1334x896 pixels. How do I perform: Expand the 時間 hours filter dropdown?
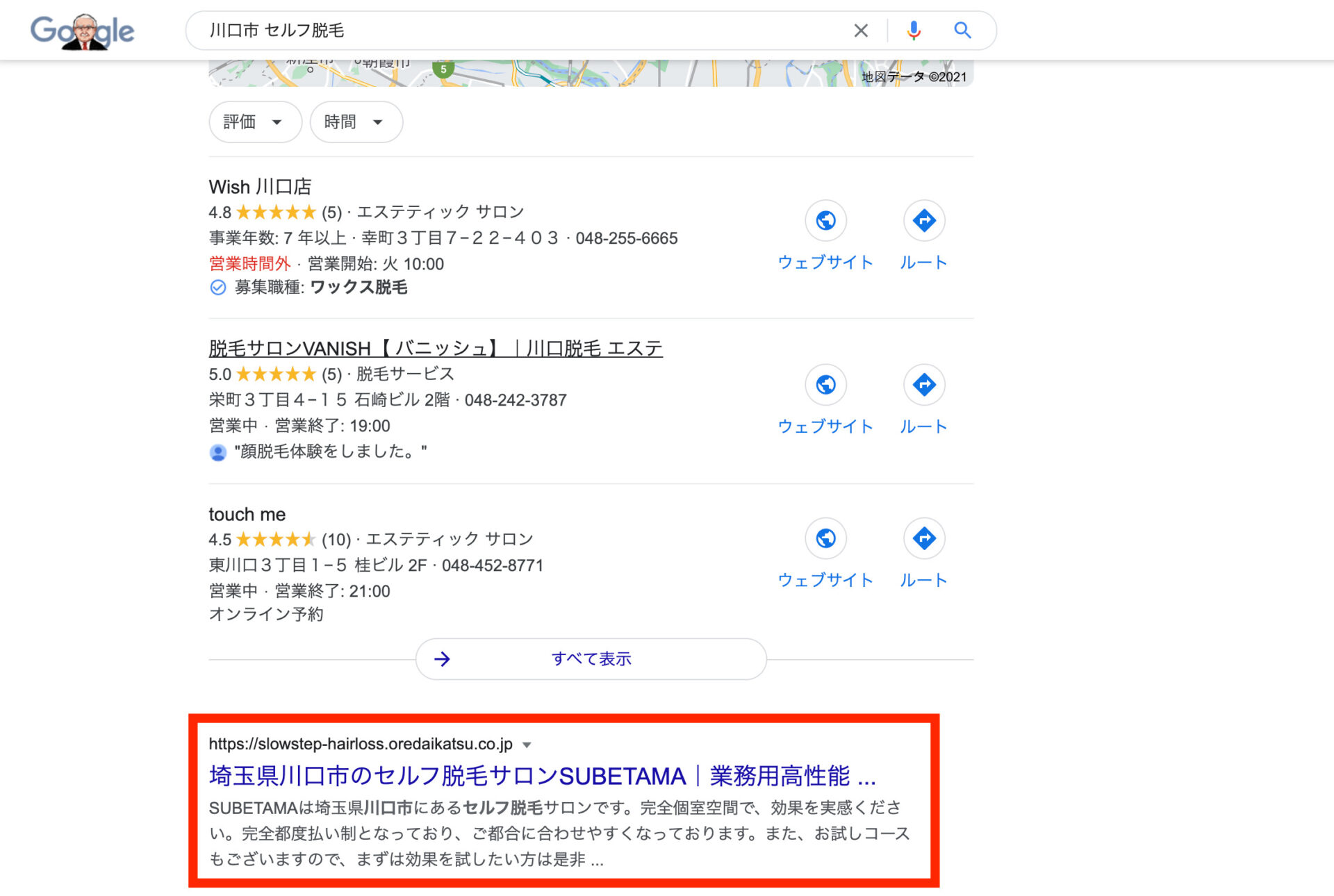(x=356, y=122)
